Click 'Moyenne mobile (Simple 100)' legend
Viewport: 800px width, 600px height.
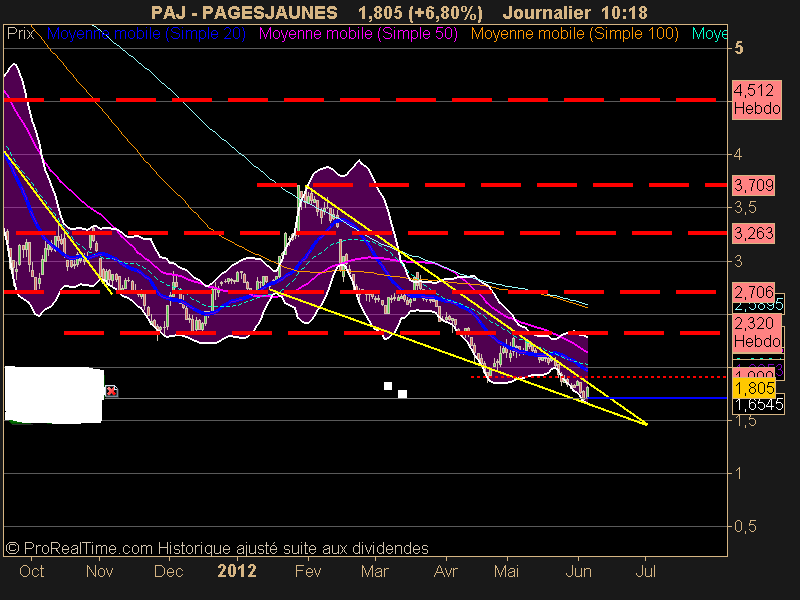tap(574, 34)
